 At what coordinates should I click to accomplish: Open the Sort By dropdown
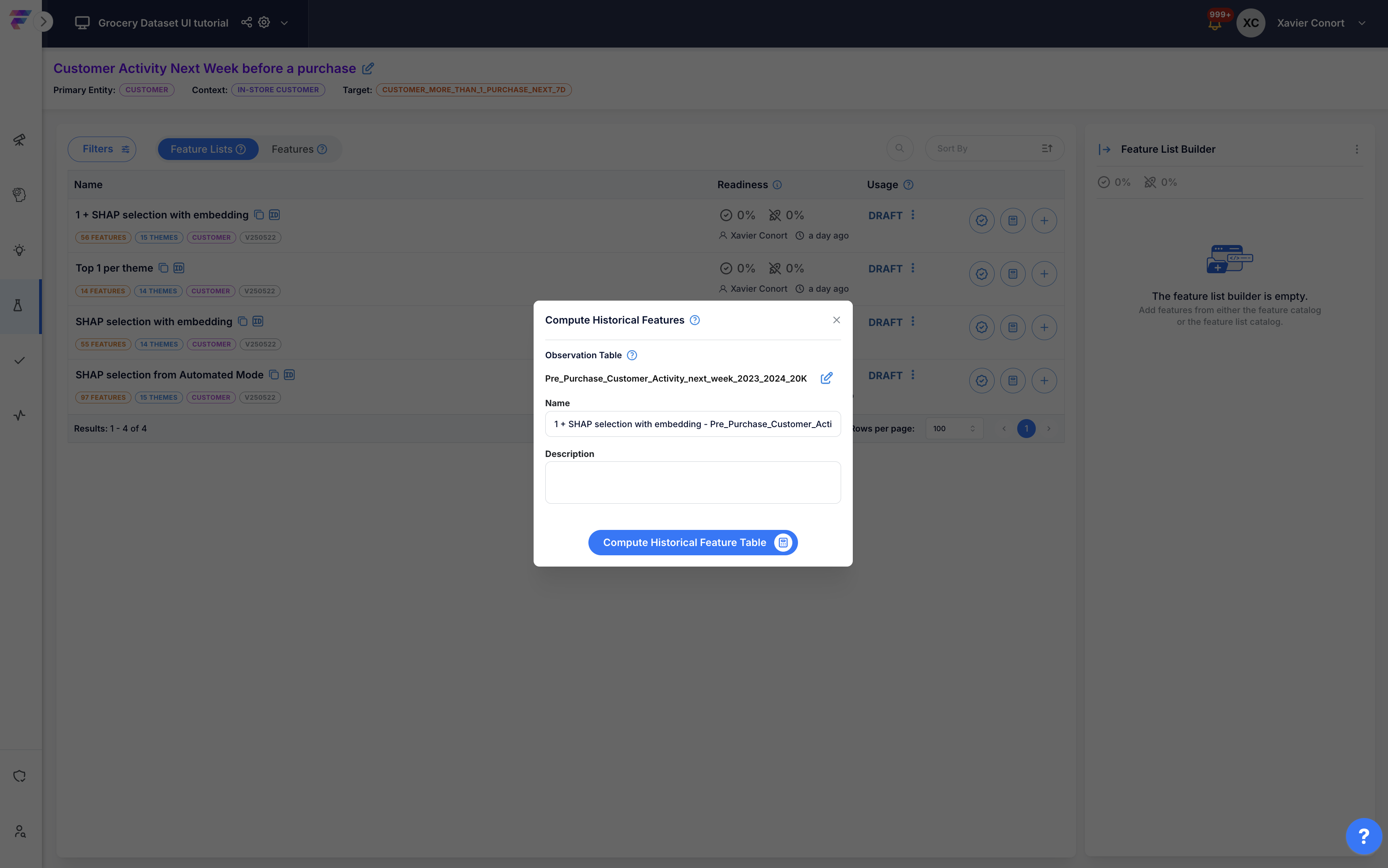[x=994, y=149]
